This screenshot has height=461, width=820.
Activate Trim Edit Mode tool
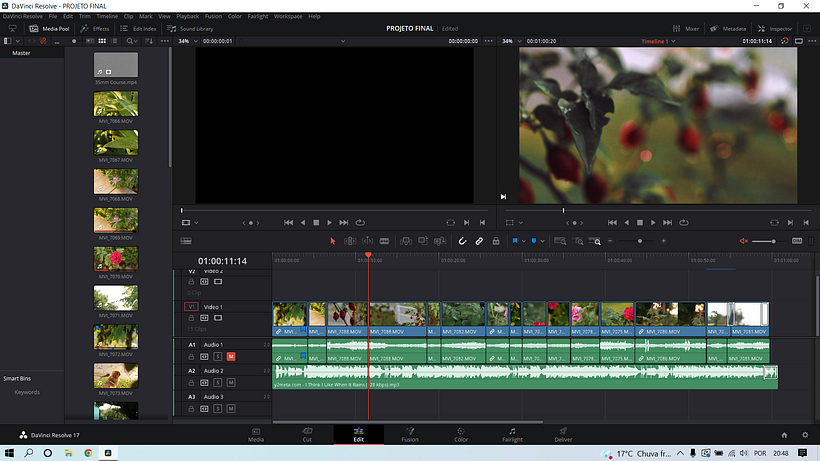pos(350,241)
